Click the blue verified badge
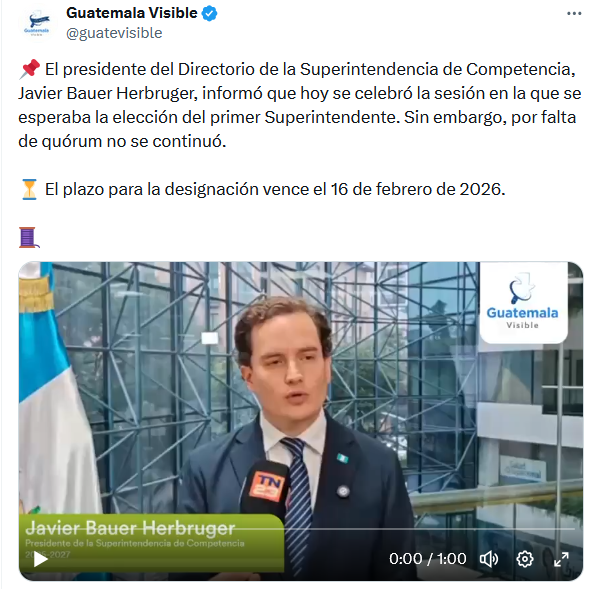 point(209,14)
